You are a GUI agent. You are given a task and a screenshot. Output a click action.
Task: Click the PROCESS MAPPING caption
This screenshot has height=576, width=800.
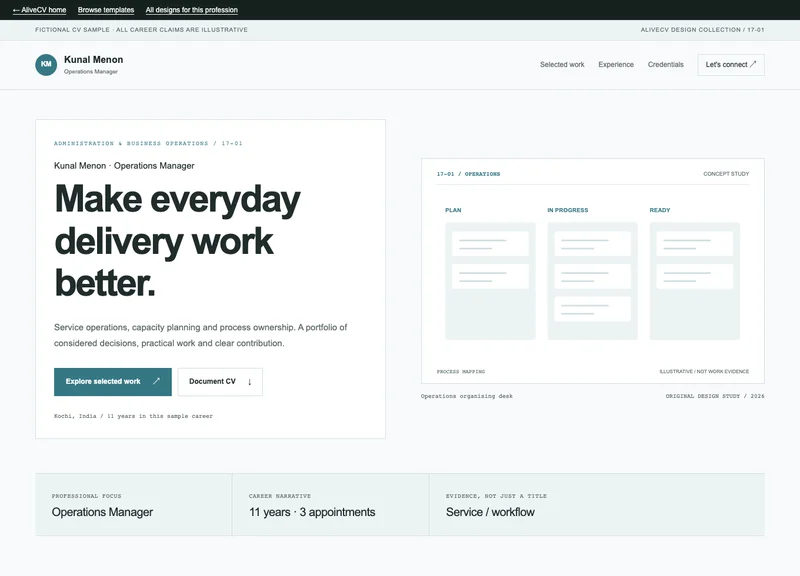(461, 371)
